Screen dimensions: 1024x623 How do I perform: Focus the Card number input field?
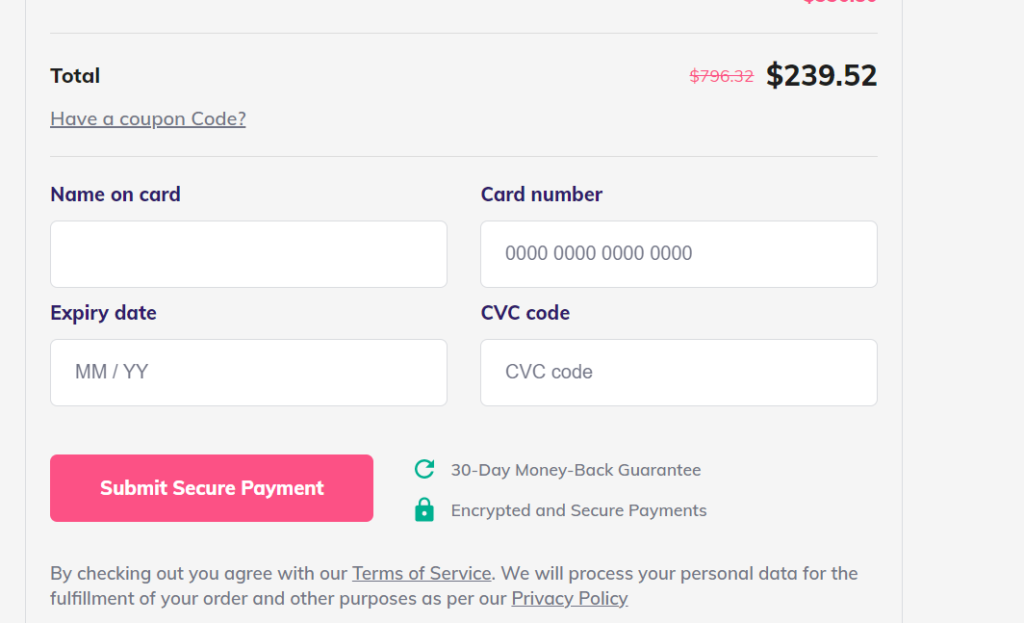tap(679, 254)
